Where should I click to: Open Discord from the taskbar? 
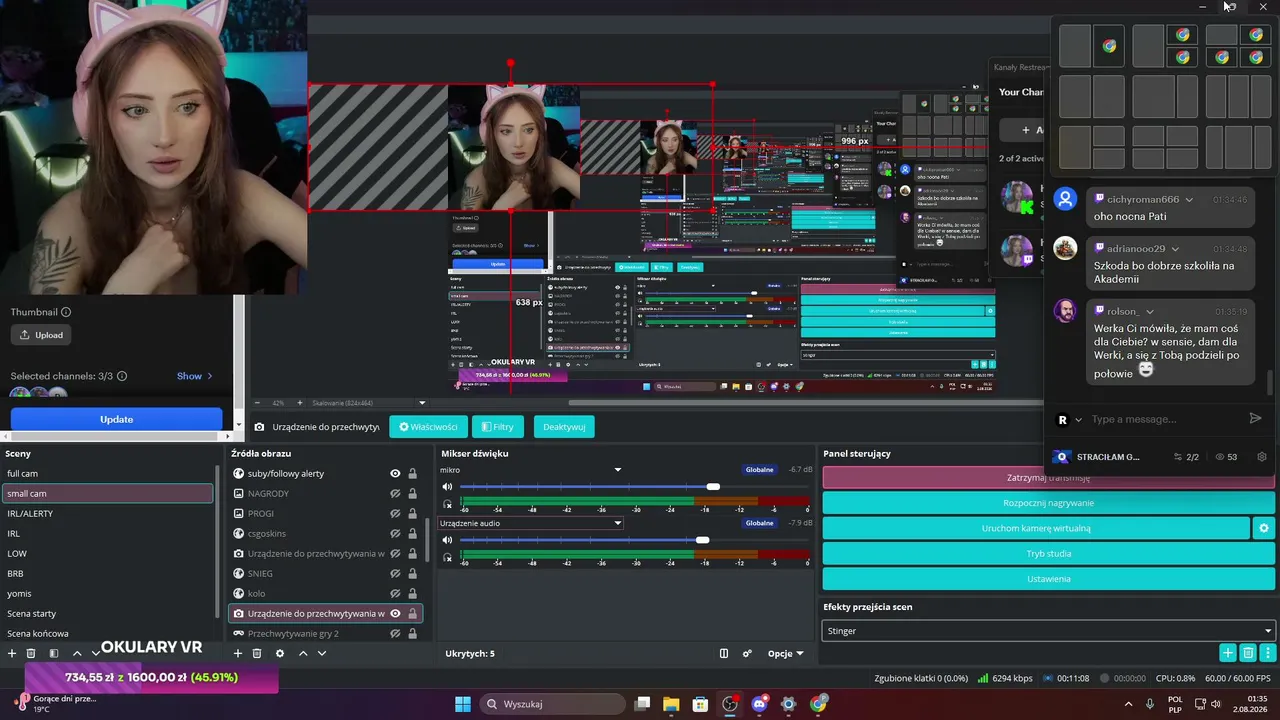pyautogui.click(x=759, y=704)
